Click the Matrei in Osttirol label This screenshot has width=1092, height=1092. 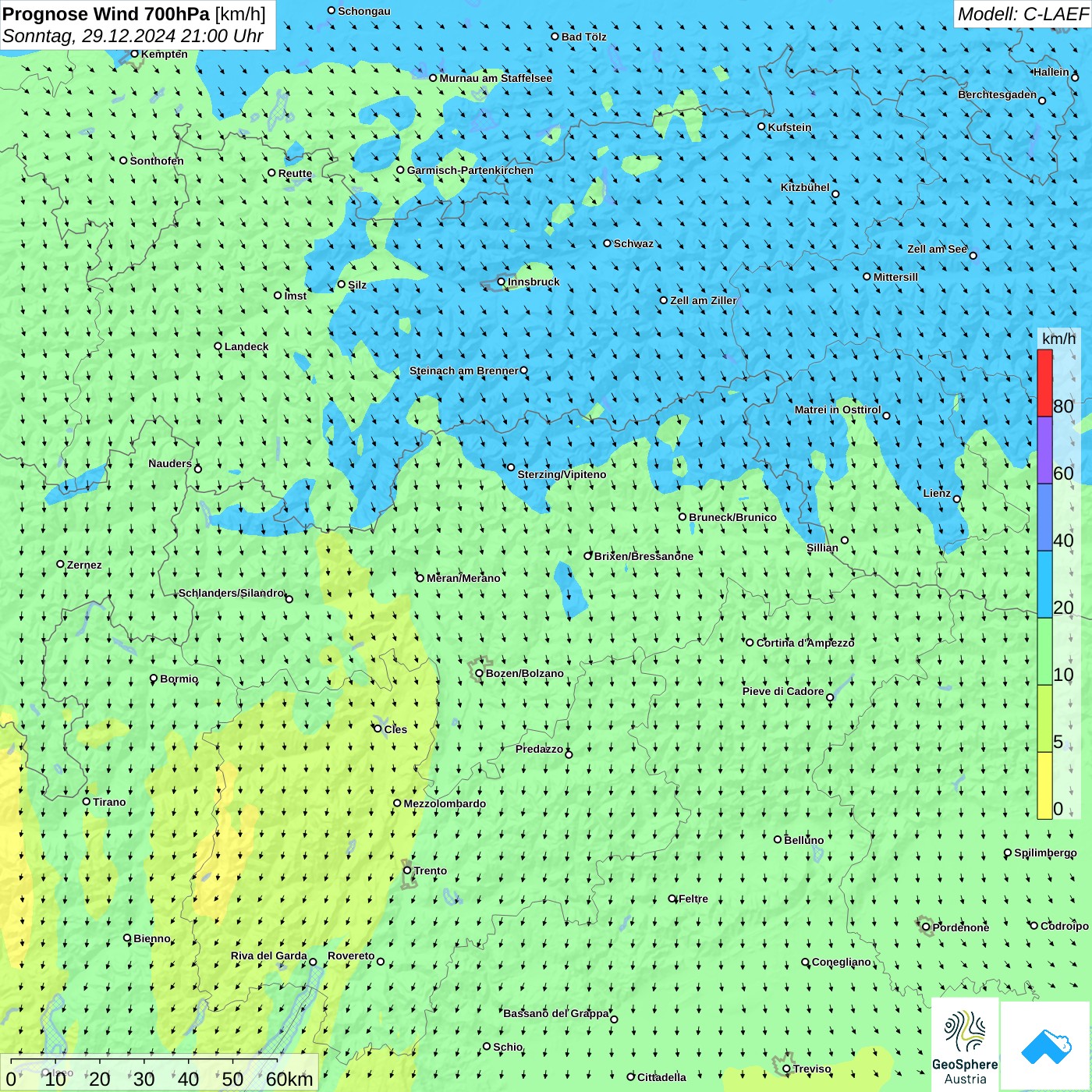(838, 409)
